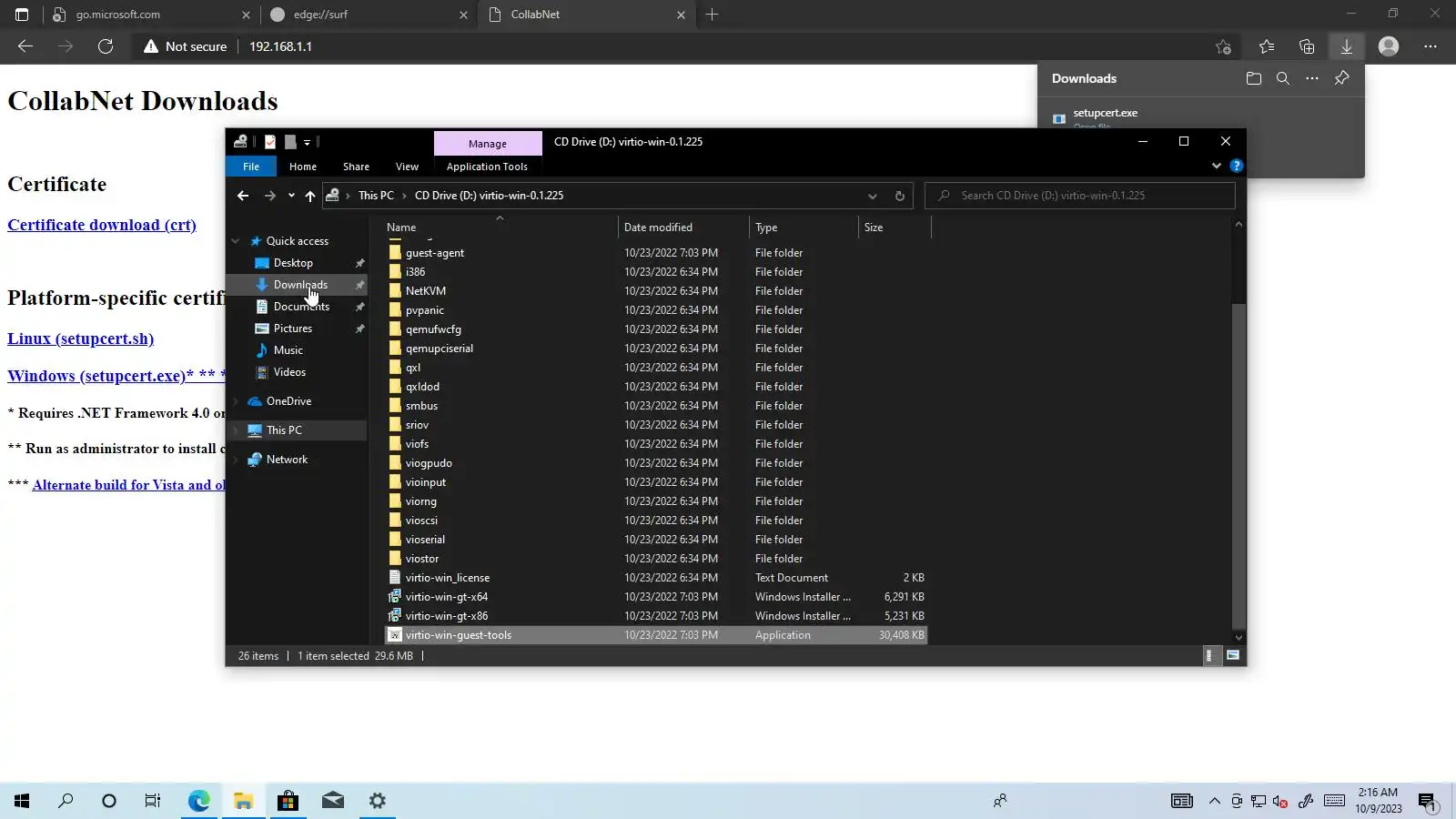Click This PC in Explorer breadcrumb
1456x819 pixels.
coord(376,196)
